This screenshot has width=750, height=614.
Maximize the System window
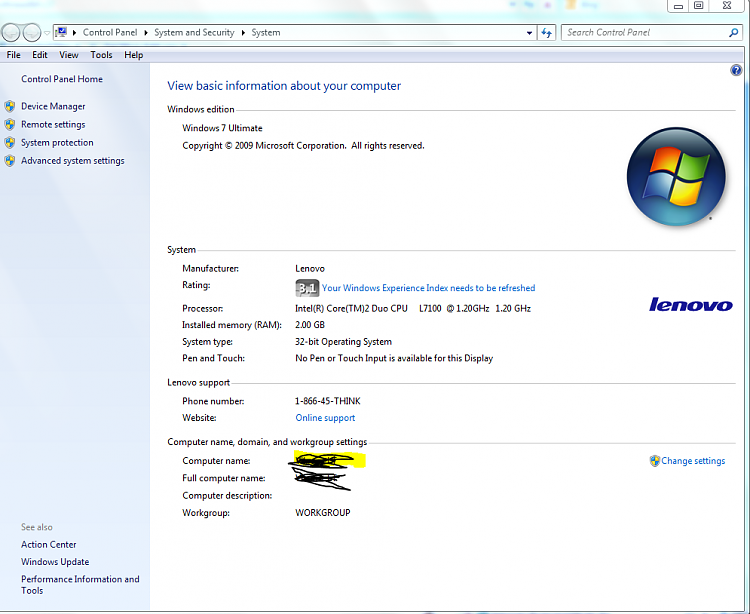coord(699,6)
